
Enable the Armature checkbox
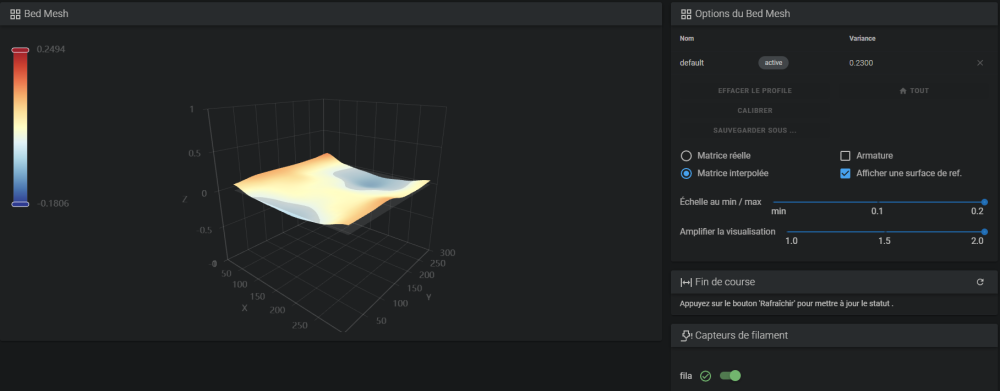[x=846, y=156]
